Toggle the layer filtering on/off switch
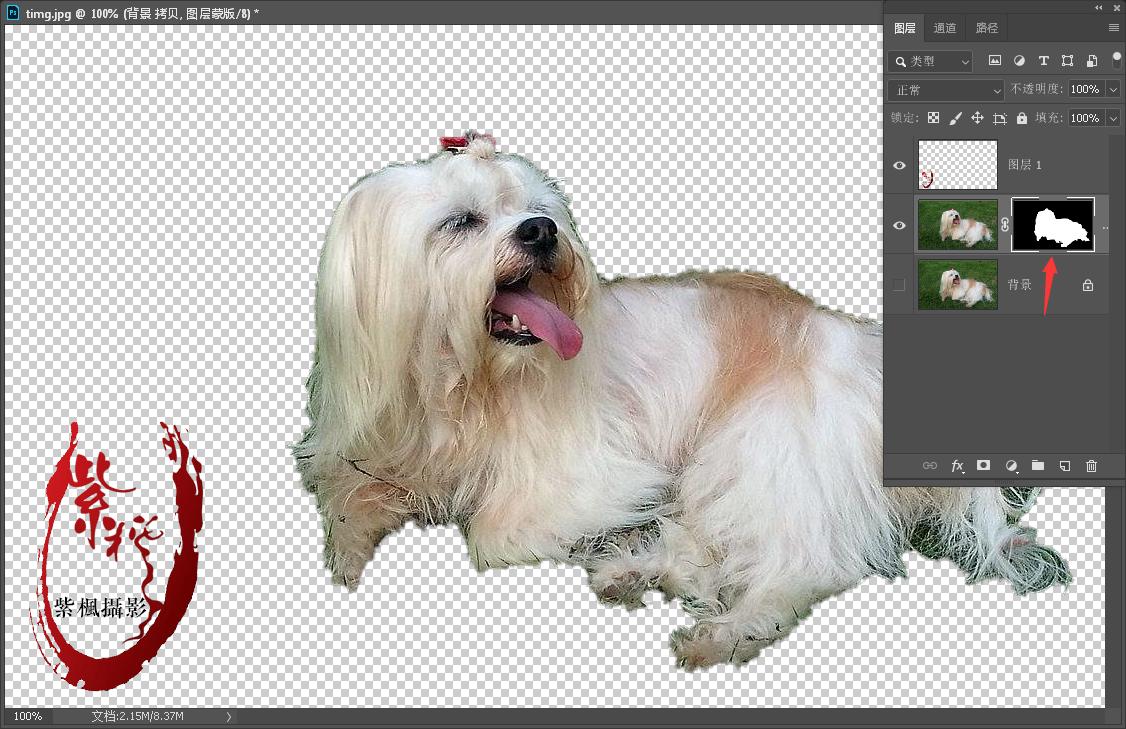 point(1117,59)
